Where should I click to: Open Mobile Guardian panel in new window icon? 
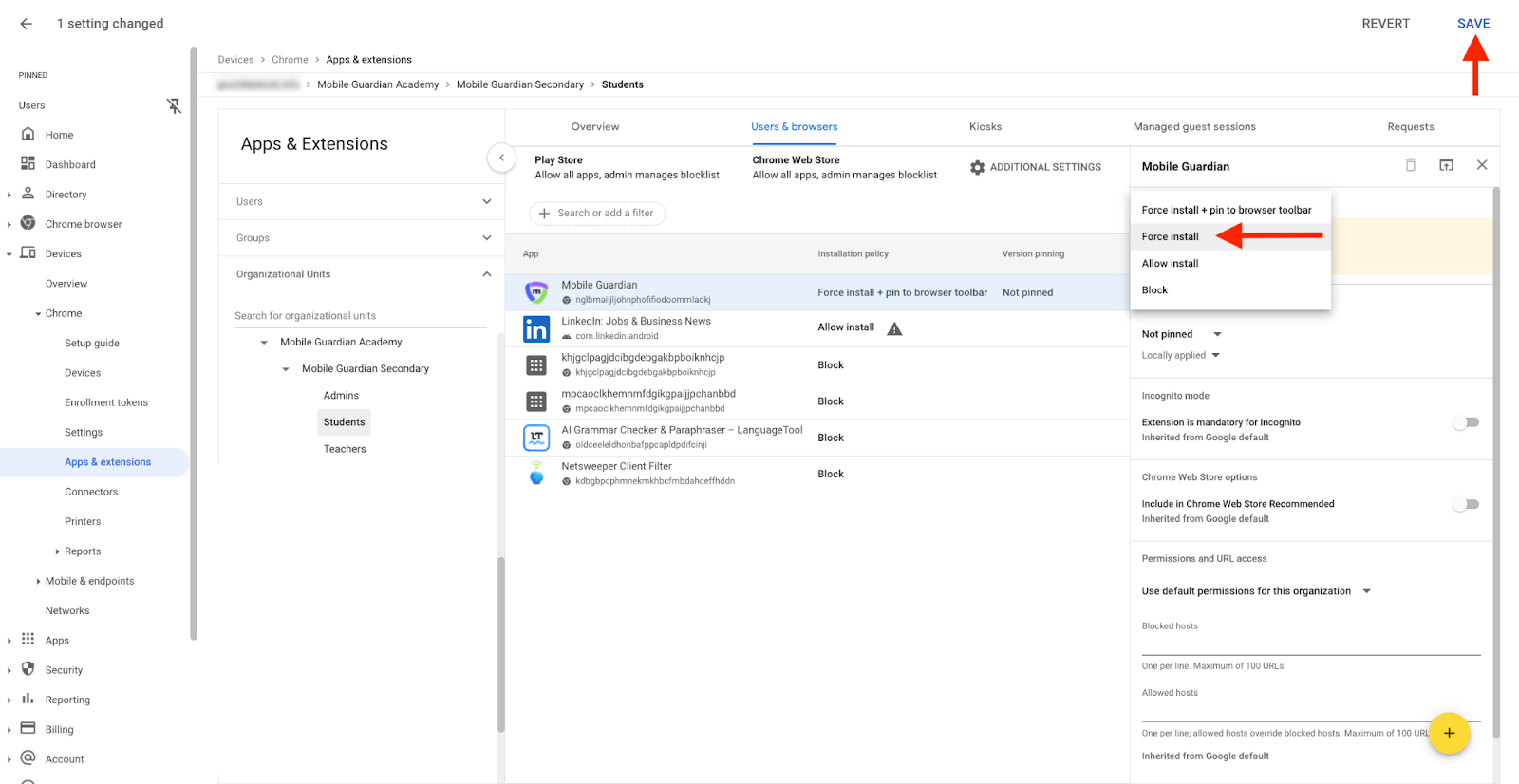click(x=1446, y=165)
